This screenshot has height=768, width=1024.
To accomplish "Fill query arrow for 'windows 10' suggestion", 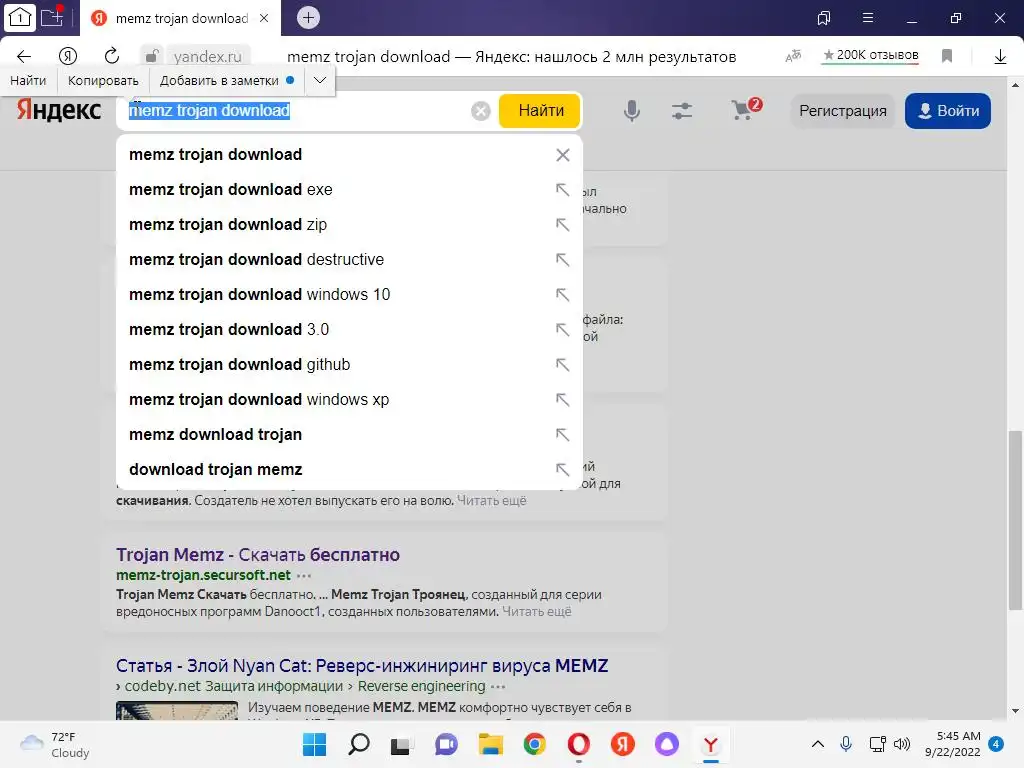I will pyautogui.click(x=562, y=295).
